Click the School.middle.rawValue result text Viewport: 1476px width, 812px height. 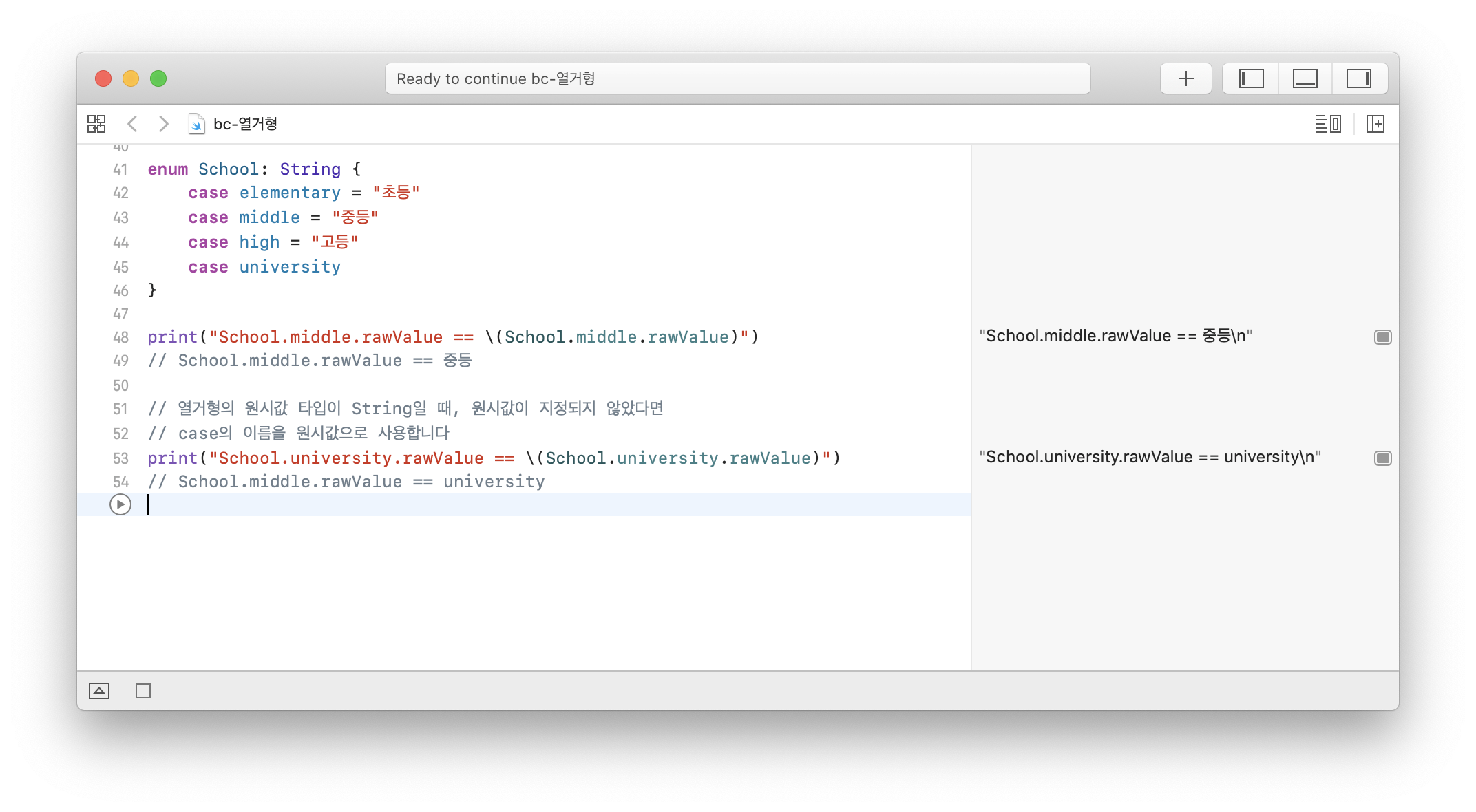1115,336
